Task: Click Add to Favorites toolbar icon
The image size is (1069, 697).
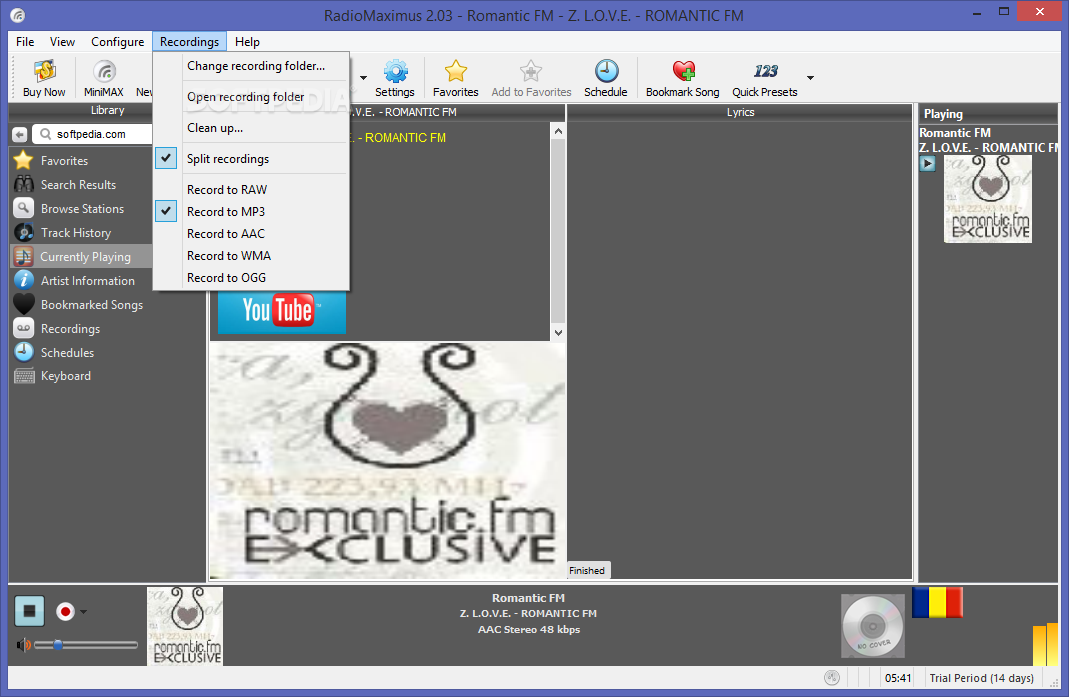Action: [531, 78]
